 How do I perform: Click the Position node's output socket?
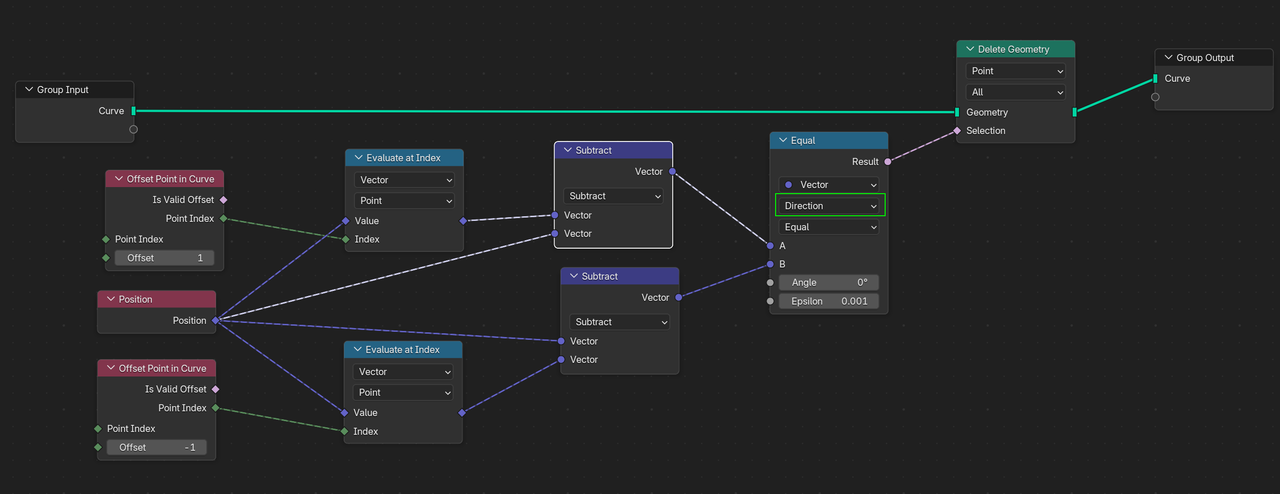(216, 321)
